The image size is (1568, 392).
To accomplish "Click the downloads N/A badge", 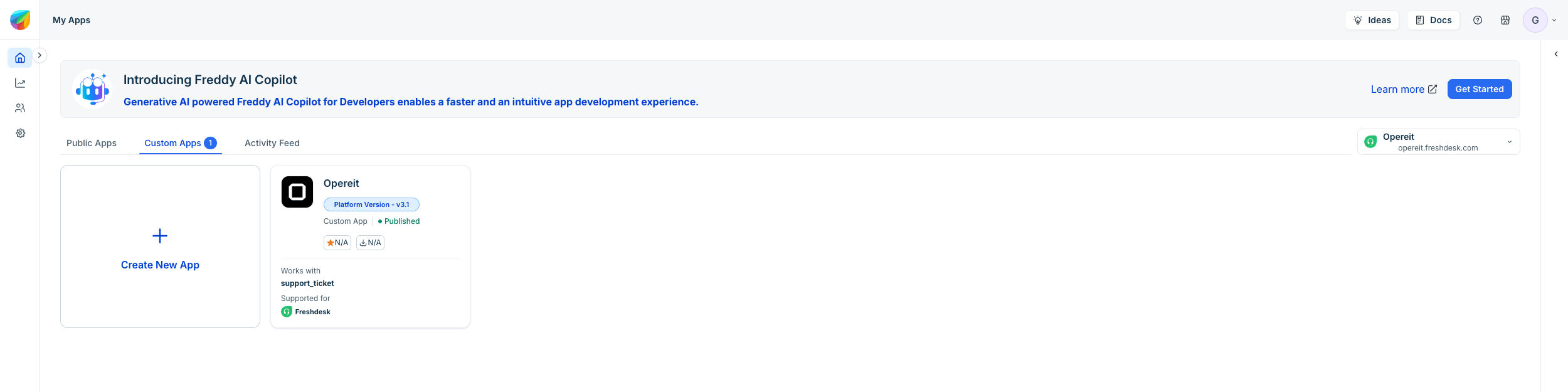I will coord(370,243).
